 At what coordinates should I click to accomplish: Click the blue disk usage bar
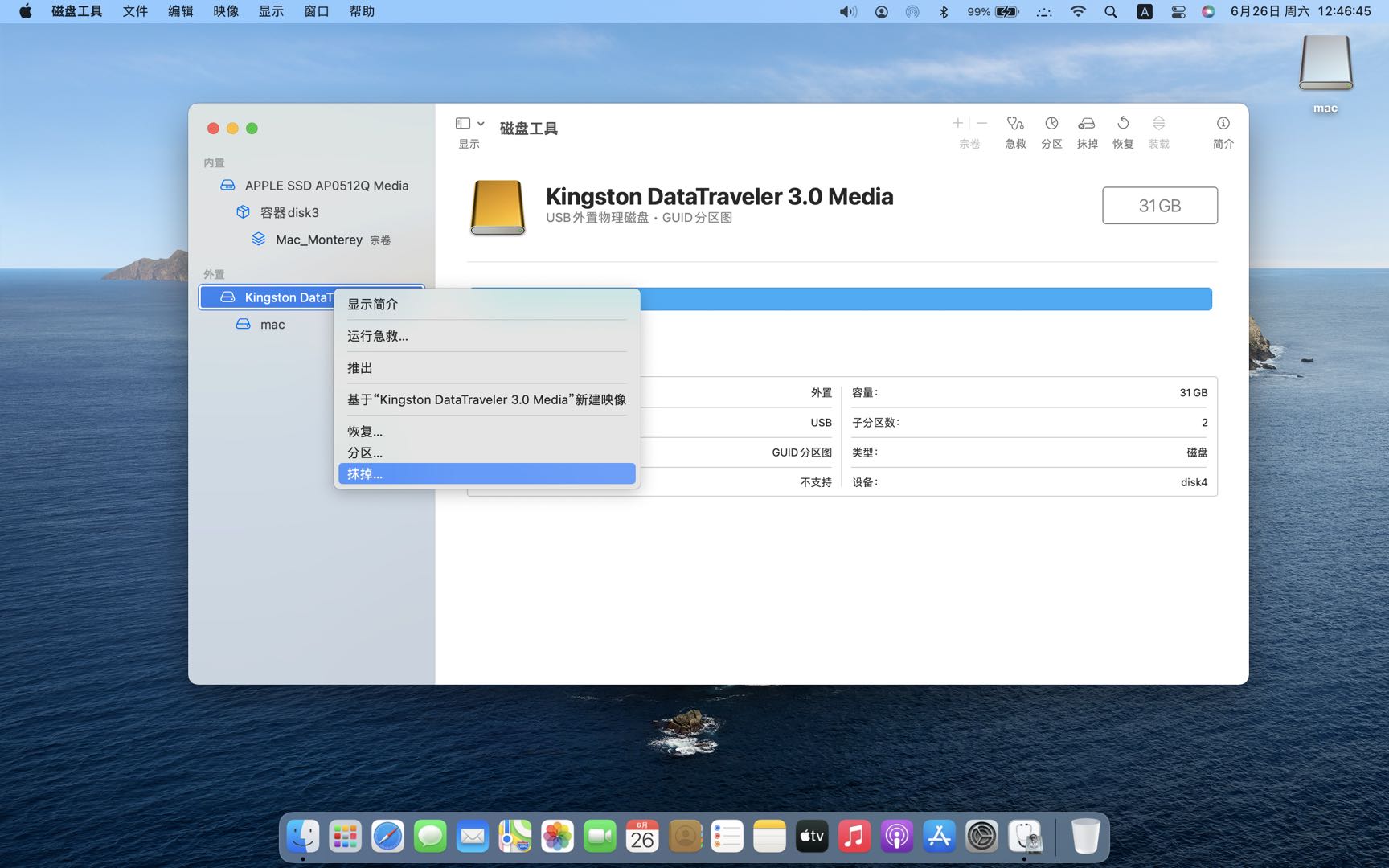point(926,299)
